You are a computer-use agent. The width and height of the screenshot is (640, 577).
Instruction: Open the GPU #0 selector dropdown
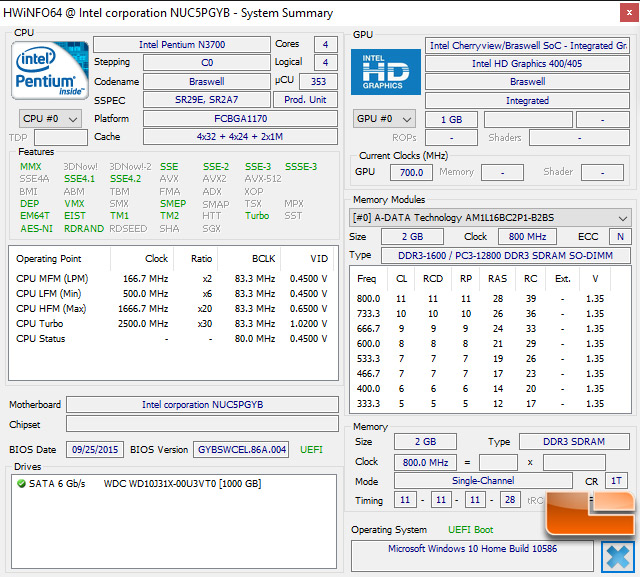pos(384,119)
